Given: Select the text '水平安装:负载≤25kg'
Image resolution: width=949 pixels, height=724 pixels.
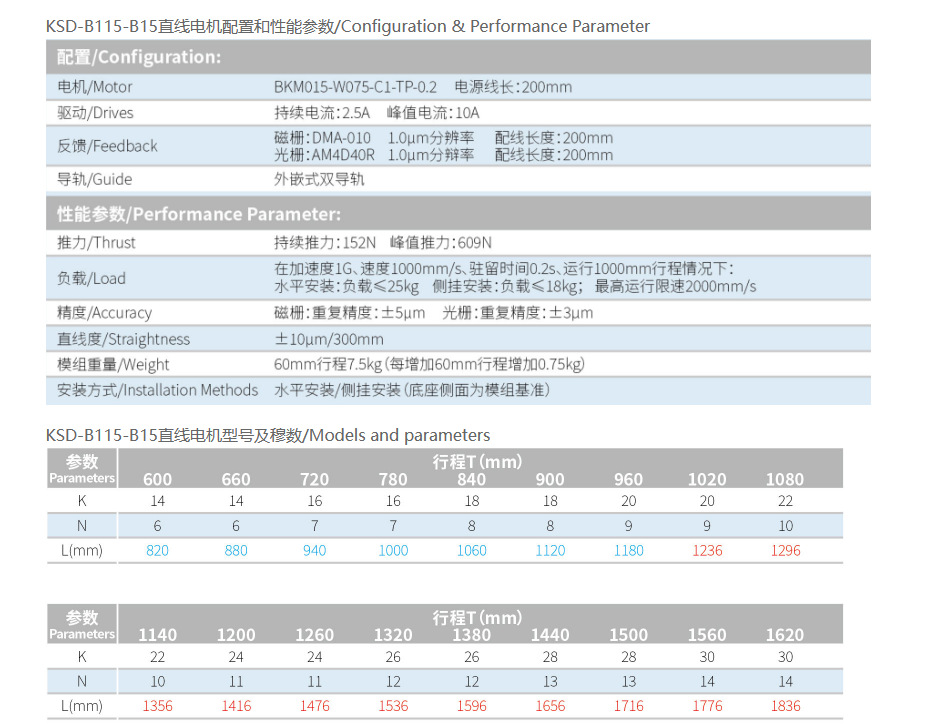Looking at the screenshot, I should (346, 286).
